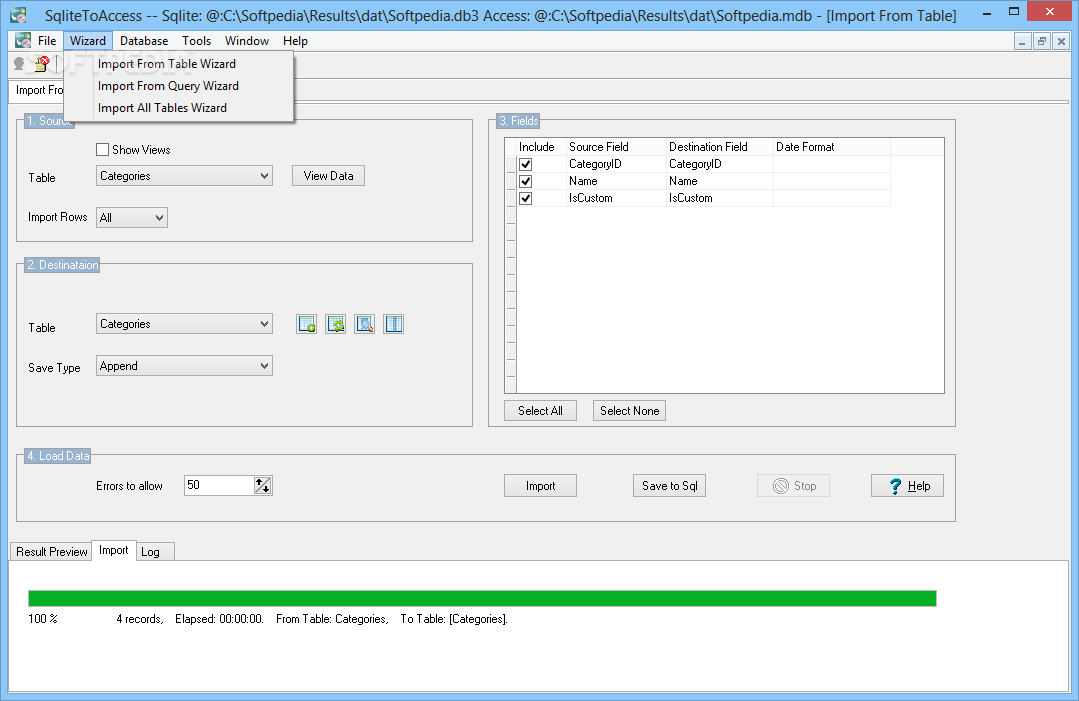The height and width of the screenshot is (701, 1079).
Task: Uncheck Include for Name field
Action: [x=526, y=181]
